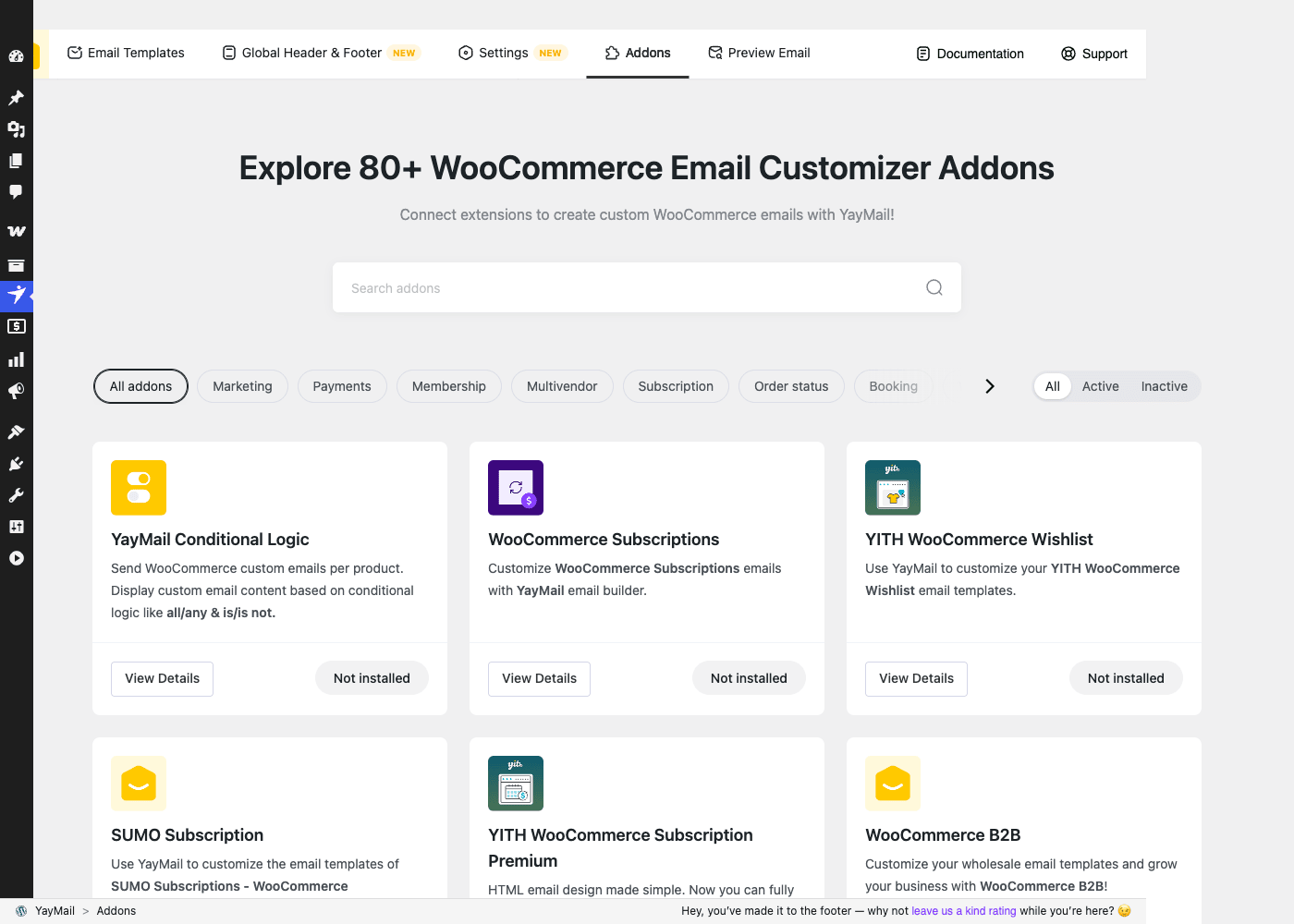This screenshot has height=924, width=1294.
Task: Filter addons by Multivendor category
Action: [x=562, y=386]
